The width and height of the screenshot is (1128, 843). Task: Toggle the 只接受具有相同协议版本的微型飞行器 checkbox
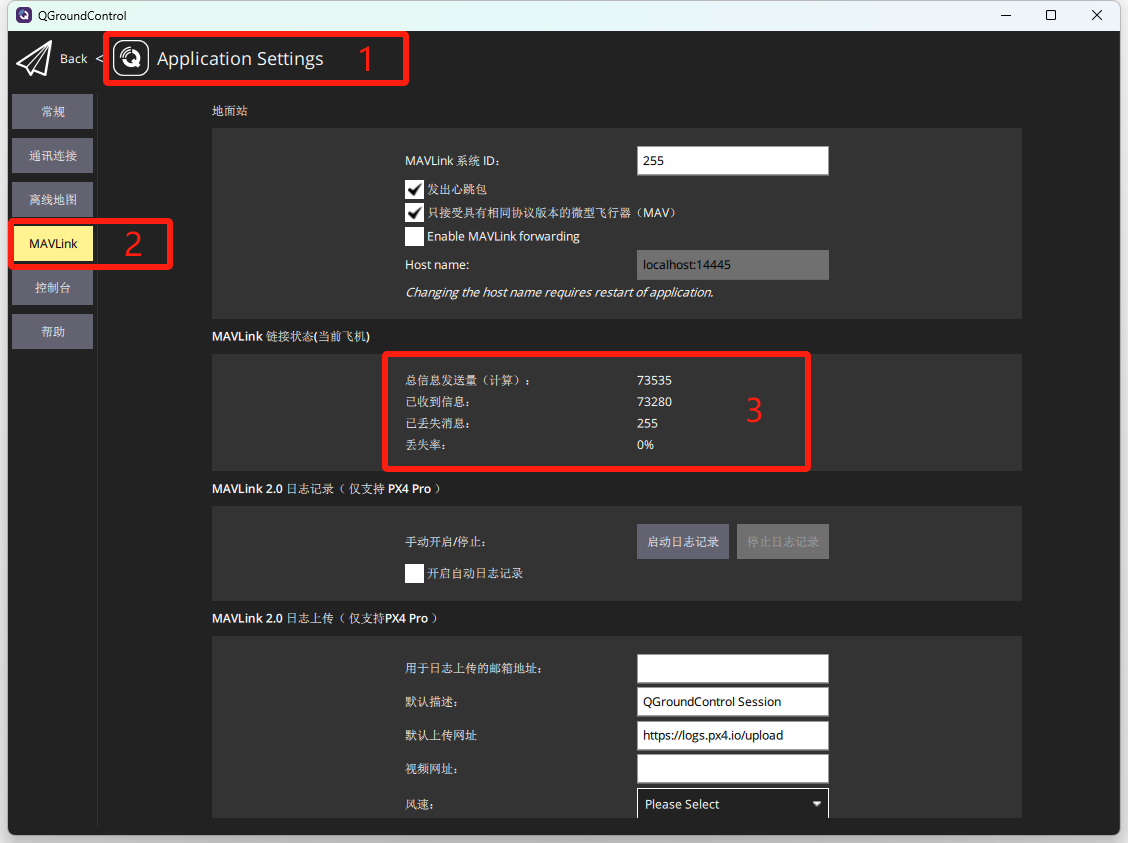[x=414, y=213]
